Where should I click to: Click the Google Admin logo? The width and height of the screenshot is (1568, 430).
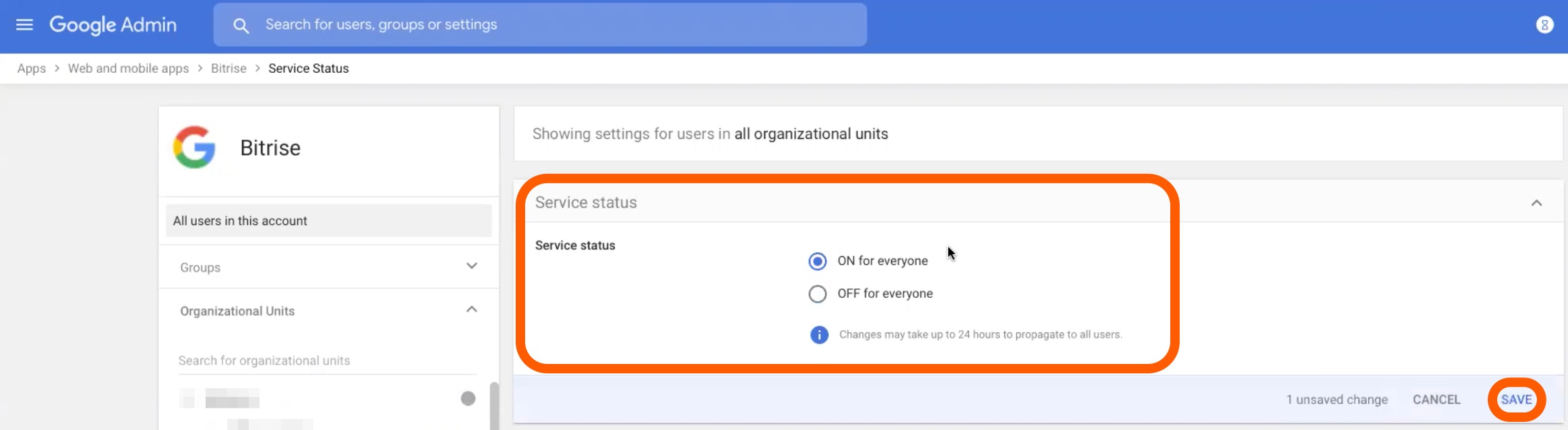[x=113, y=25]
